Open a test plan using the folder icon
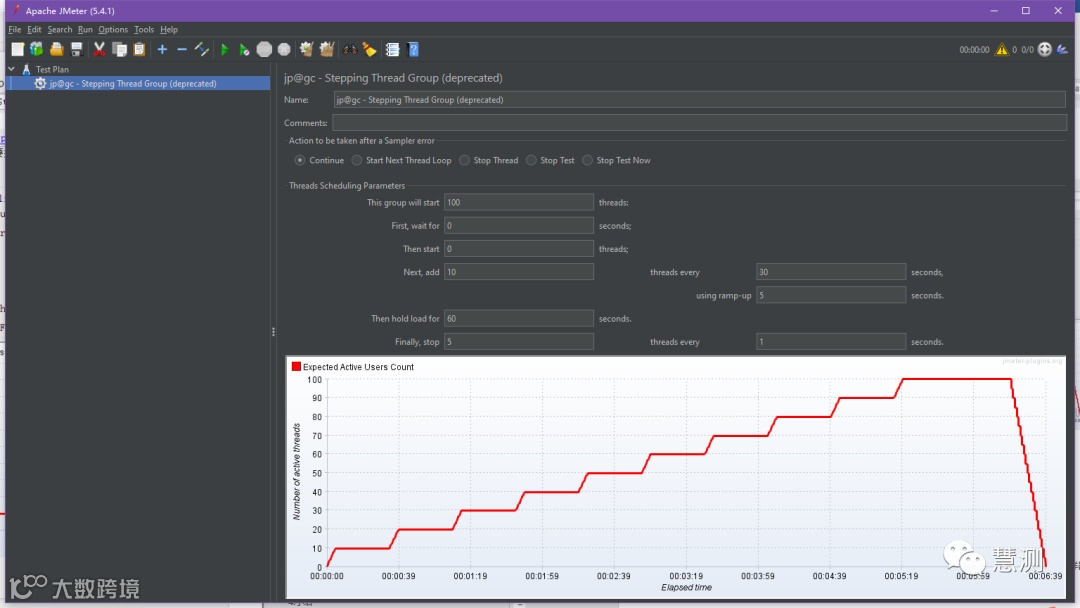The height and width of the screenshot is (608, 1080). 56,49
